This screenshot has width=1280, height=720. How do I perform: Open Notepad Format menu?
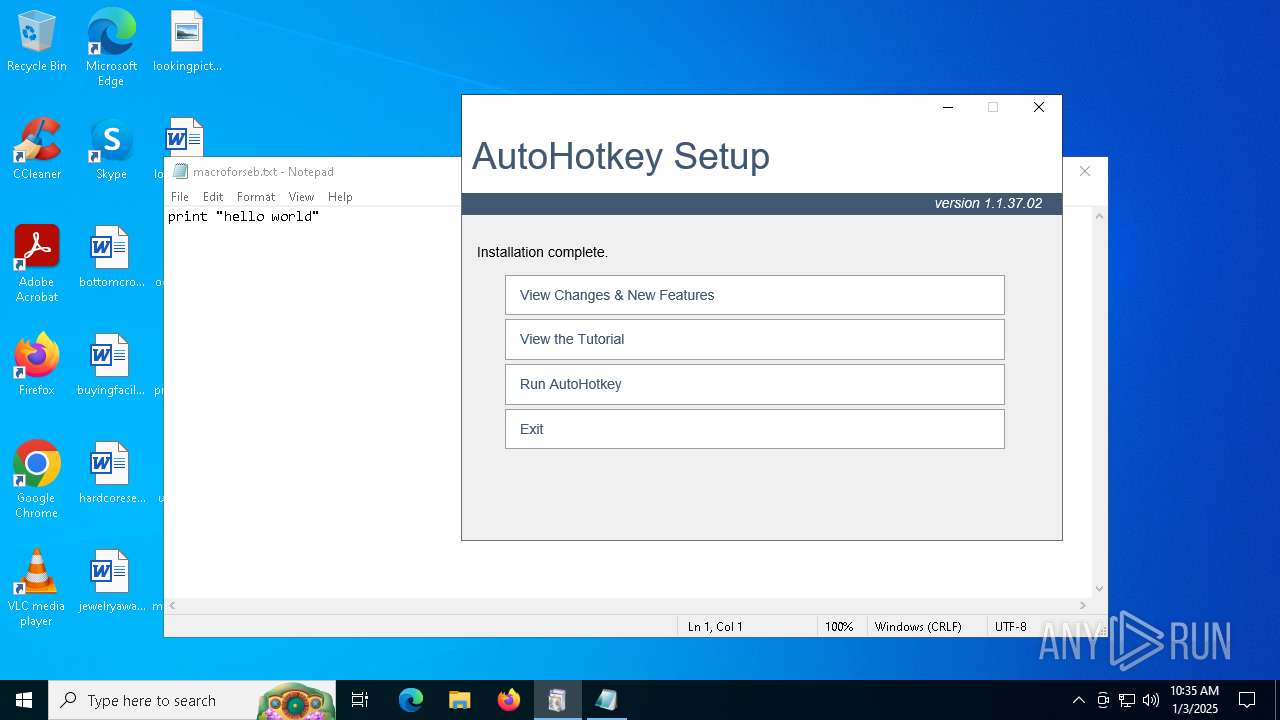(x=256, y=197)
